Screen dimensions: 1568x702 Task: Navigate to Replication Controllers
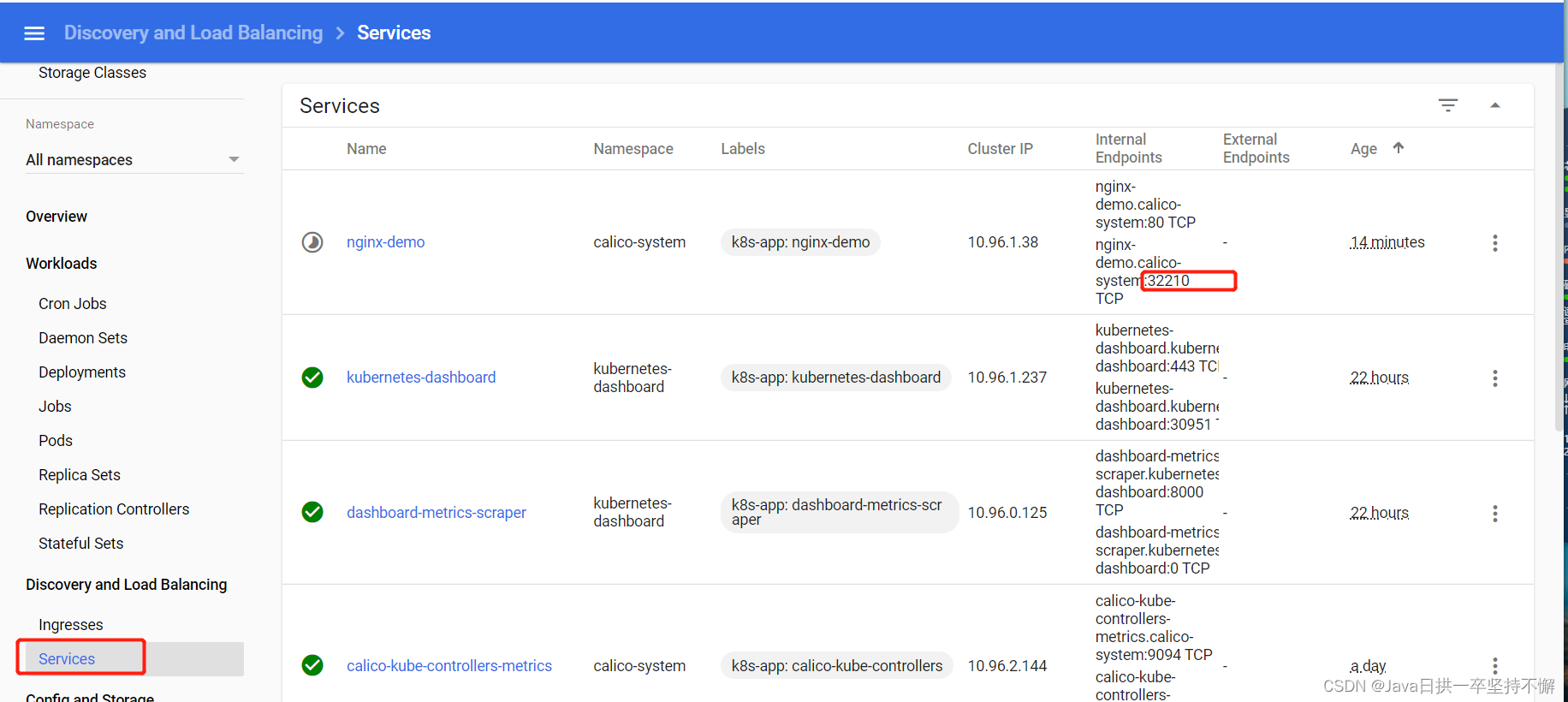(x=114, y=509)
